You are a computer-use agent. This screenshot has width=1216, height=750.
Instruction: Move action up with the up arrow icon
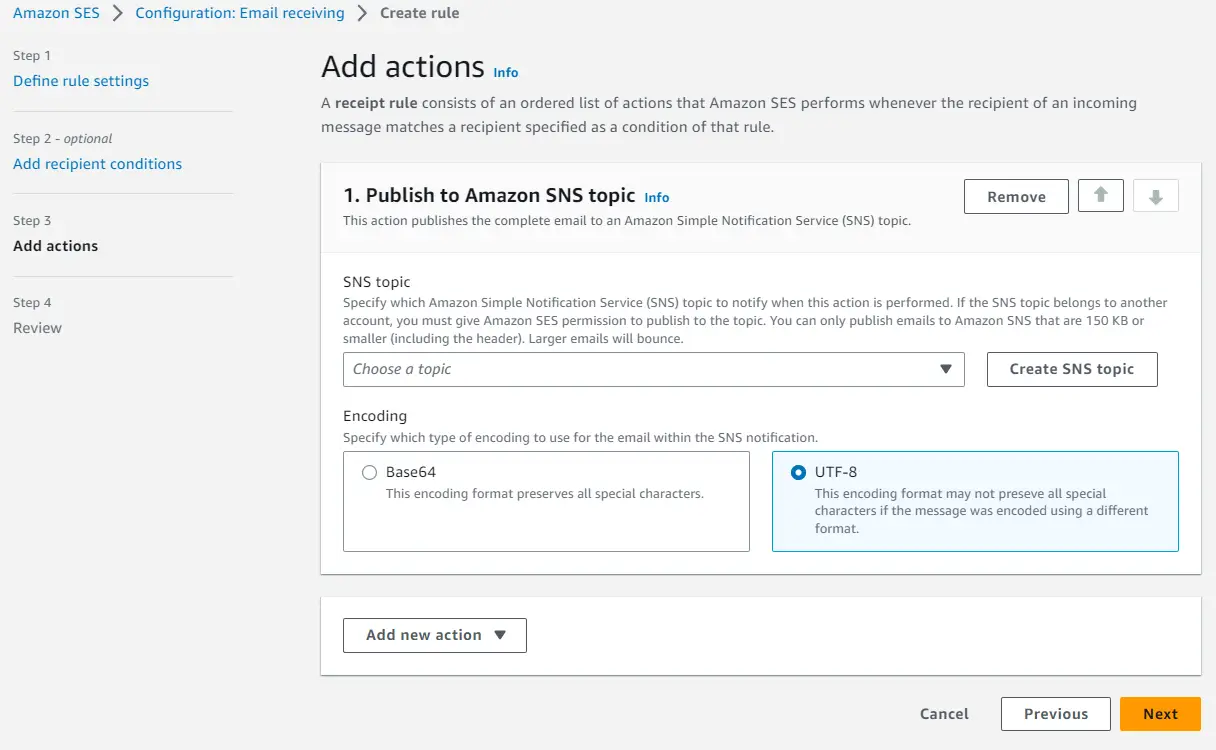coord(1101,196)
